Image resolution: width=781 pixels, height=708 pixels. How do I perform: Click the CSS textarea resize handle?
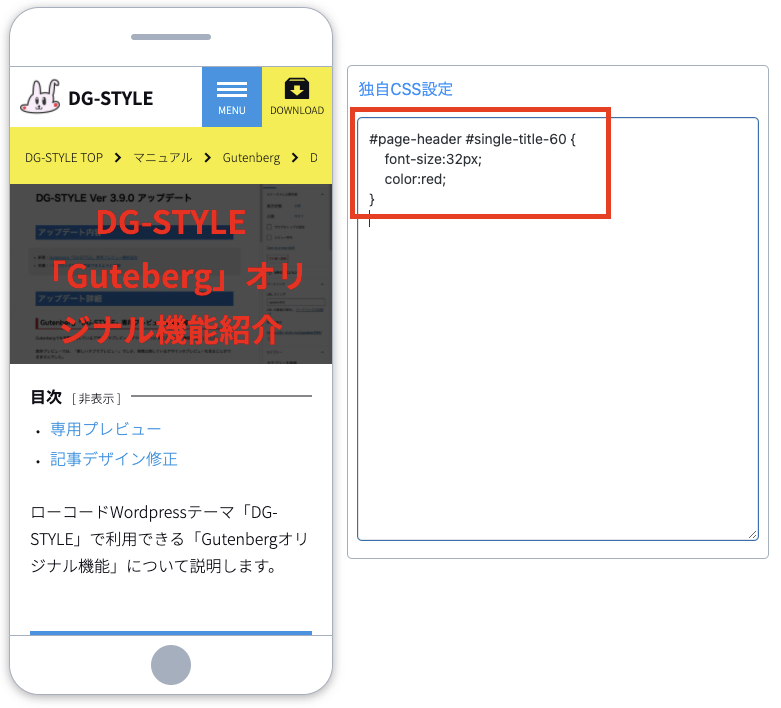pyautogui.click(x=753, y=535)
